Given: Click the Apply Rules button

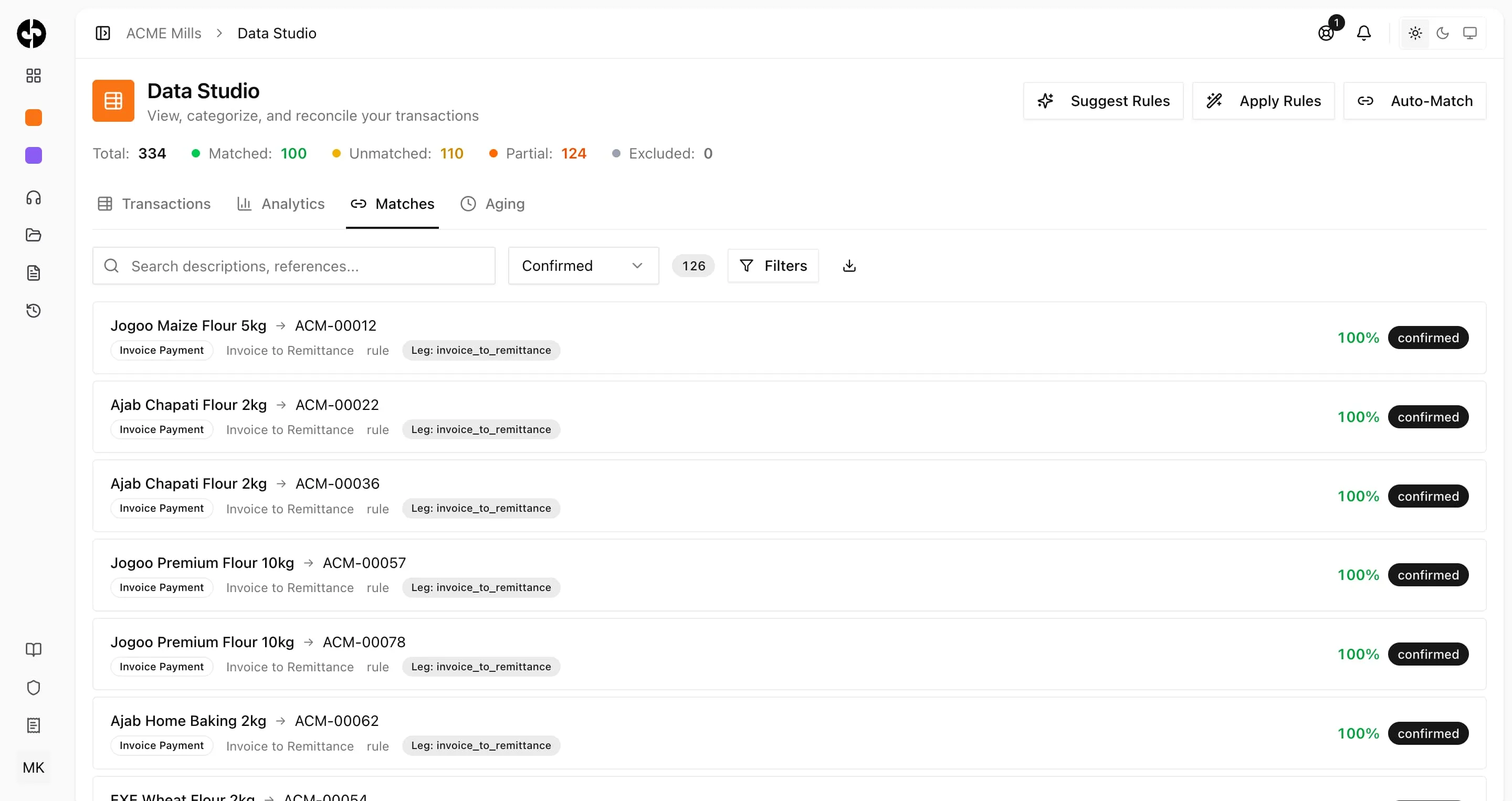Looking at the screenshot, I should [x=1263, y=101].
